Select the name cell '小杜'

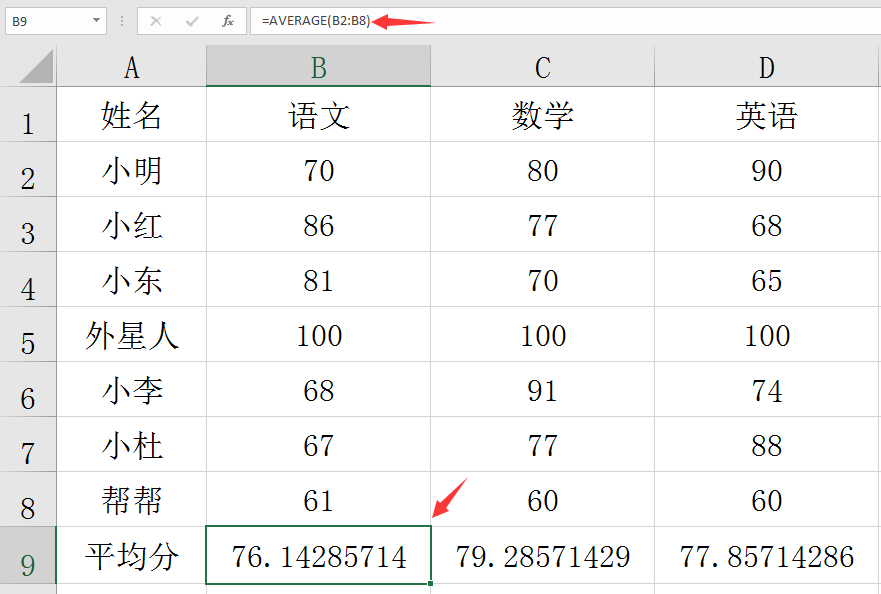(131, 445)
